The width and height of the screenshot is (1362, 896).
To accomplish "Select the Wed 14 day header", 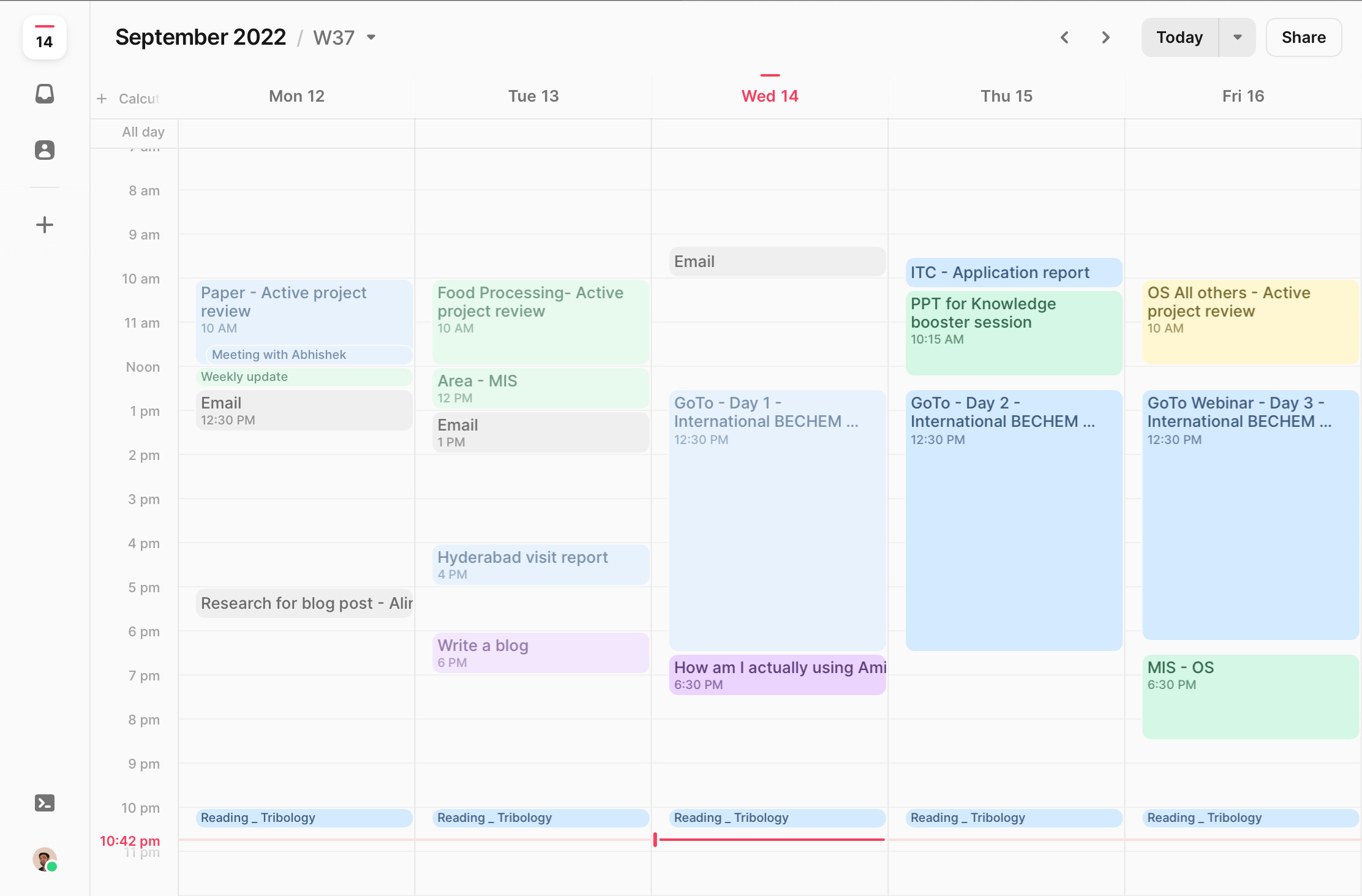I will [x=769, y=96].
